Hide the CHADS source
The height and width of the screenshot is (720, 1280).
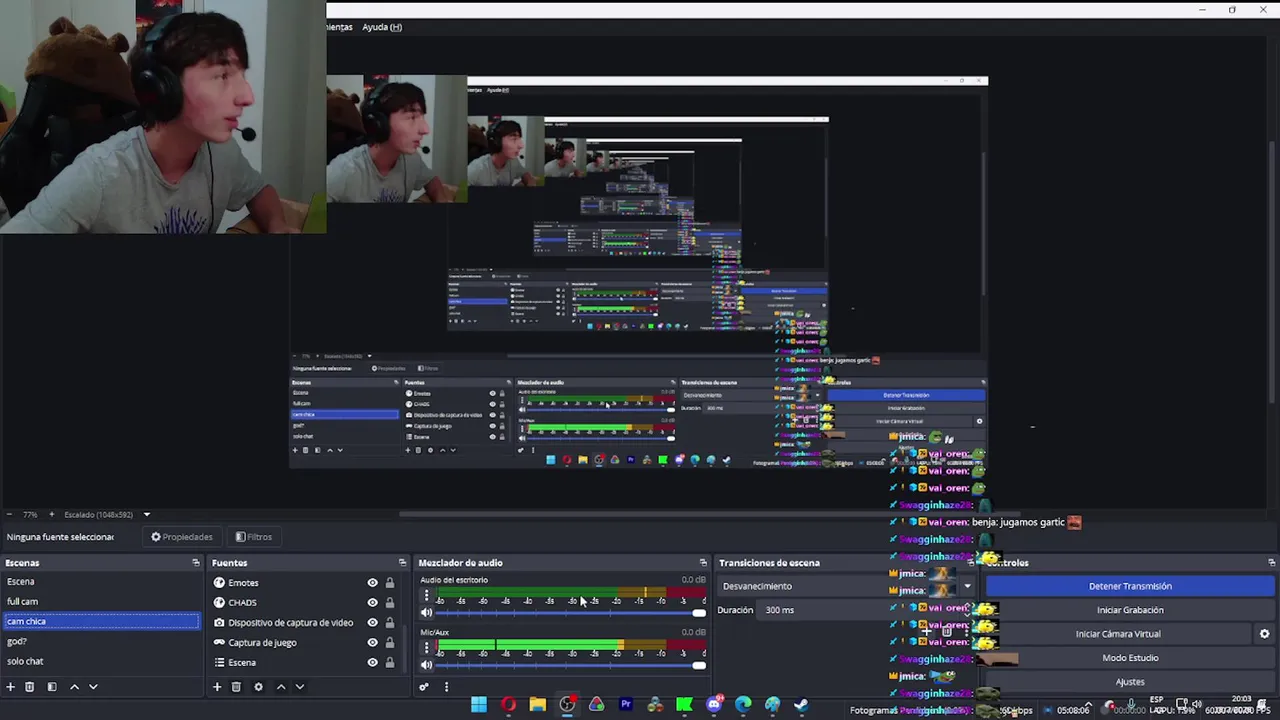click(372, 603)
